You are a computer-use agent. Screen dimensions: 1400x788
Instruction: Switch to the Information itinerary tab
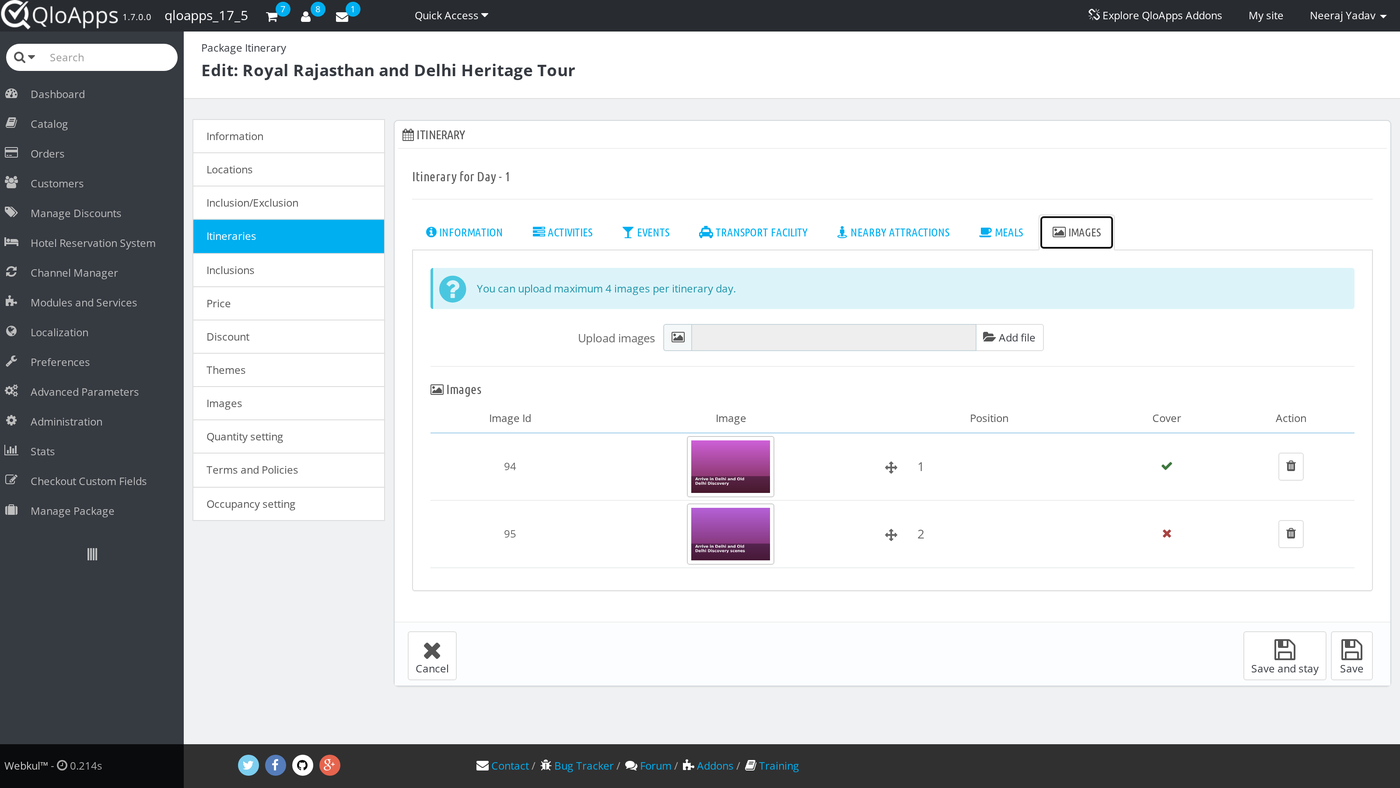tap(464, 233)
